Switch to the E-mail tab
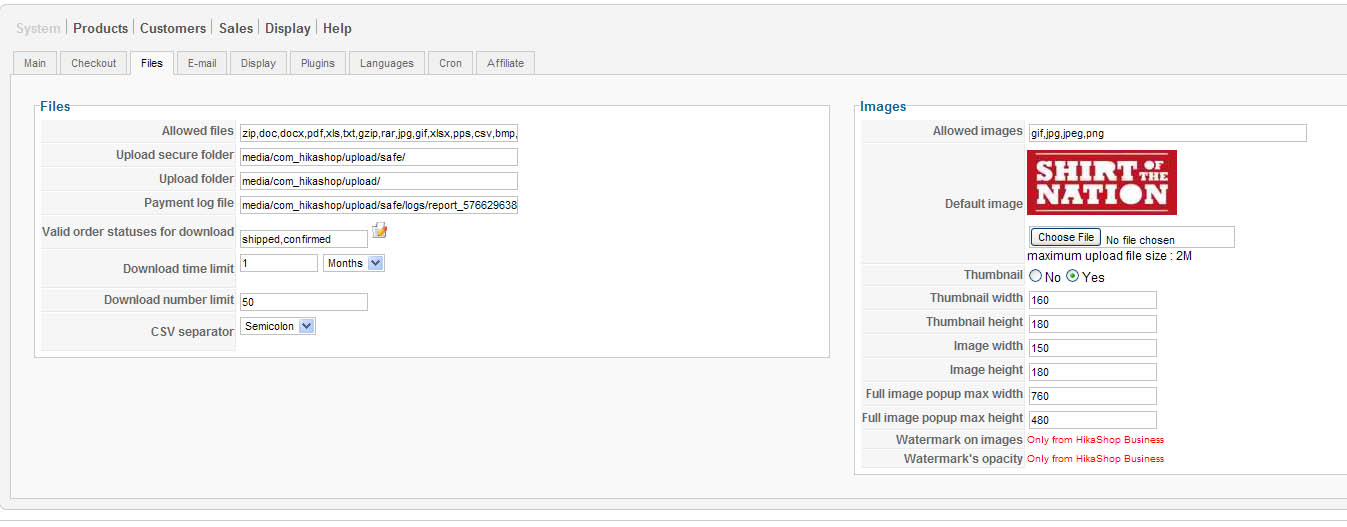This screenshot has height=527, width=1347. coord(202,63)
